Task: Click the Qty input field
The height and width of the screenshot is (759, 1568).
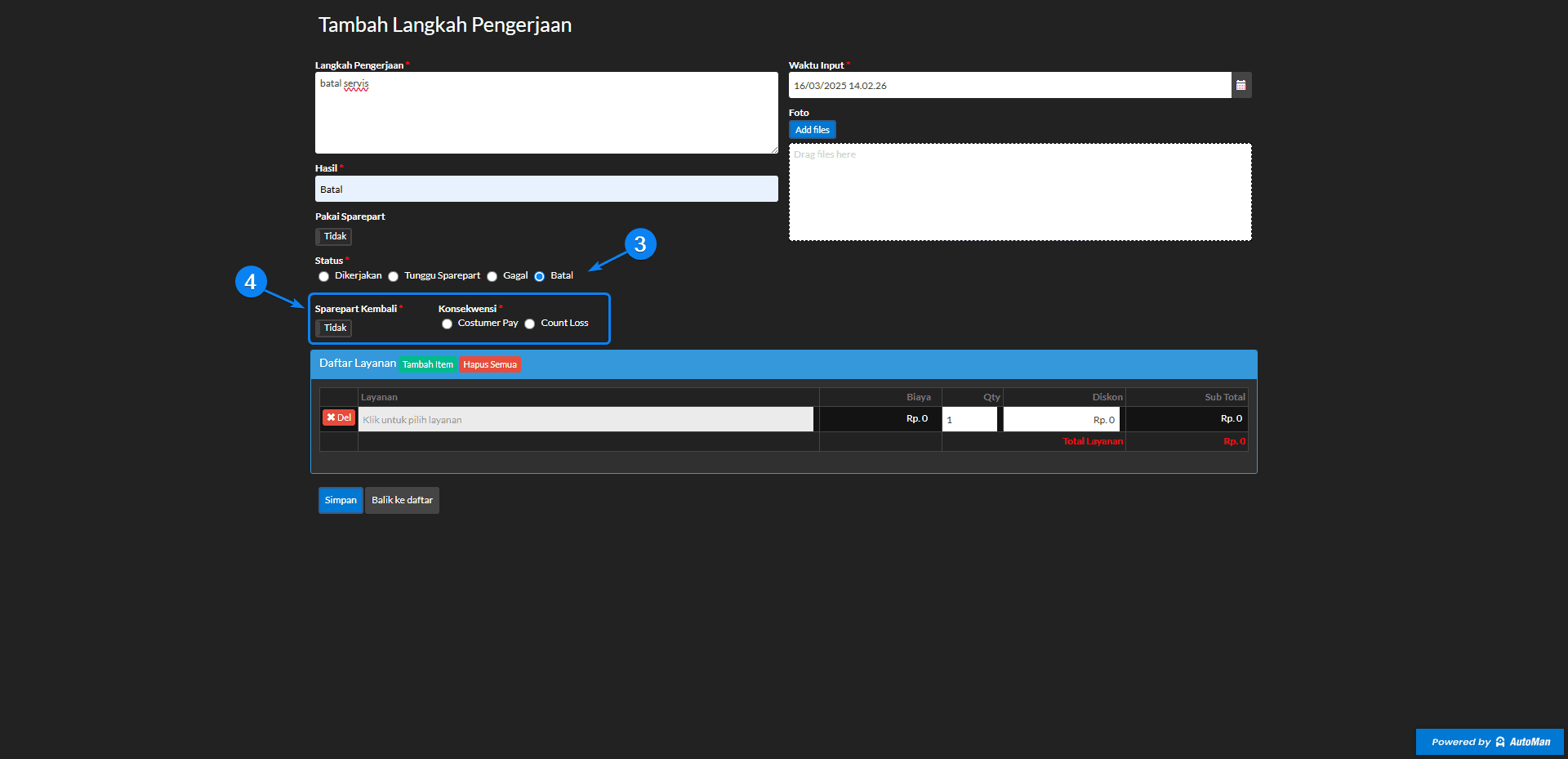Action: coord(969,419)
